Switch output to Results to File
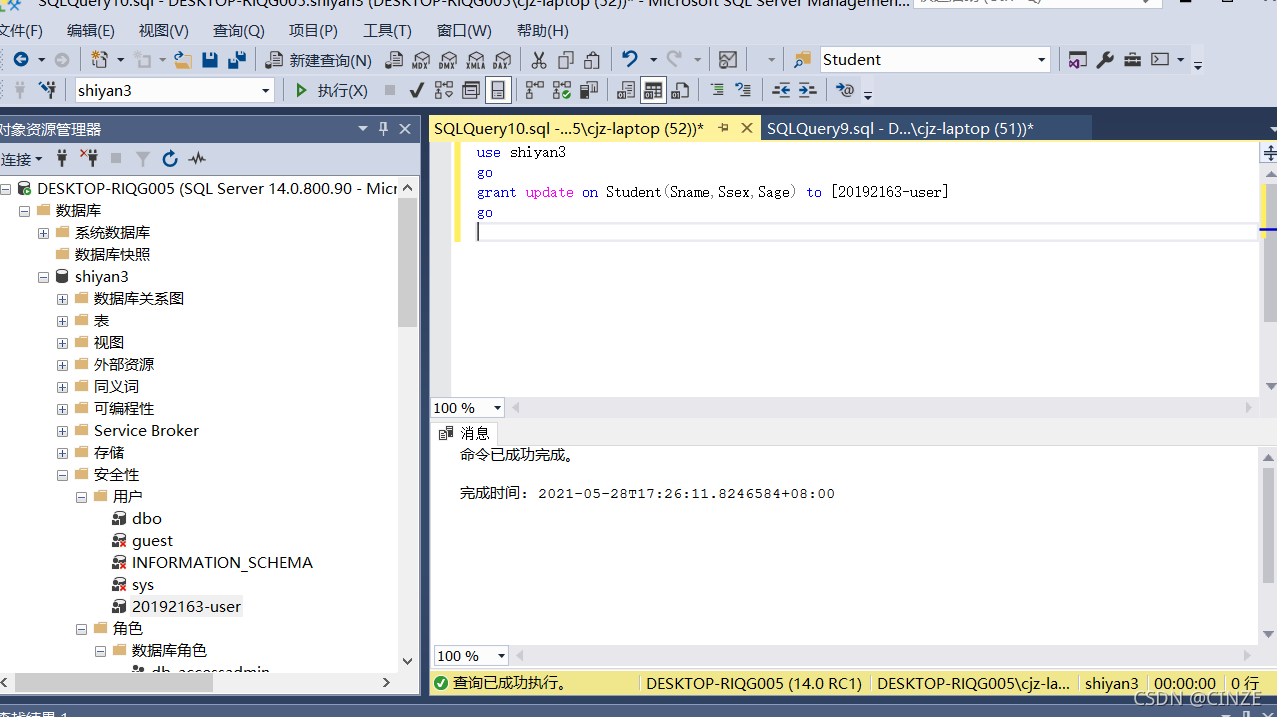Viewport: 1277px width, 717px height. tap(680, 90)
